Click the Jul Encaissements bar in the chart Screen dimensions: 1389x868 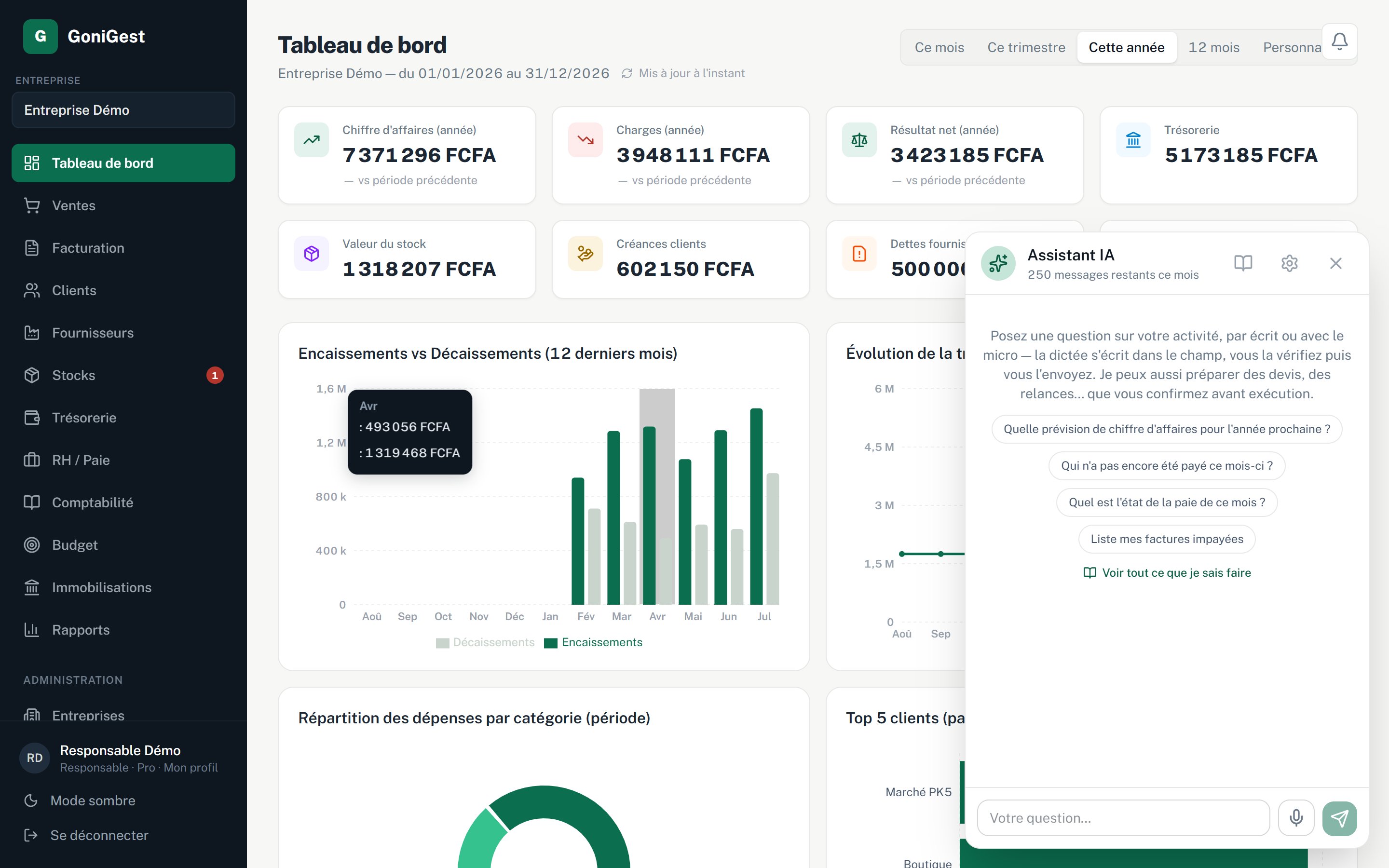(x=757, y=506)
